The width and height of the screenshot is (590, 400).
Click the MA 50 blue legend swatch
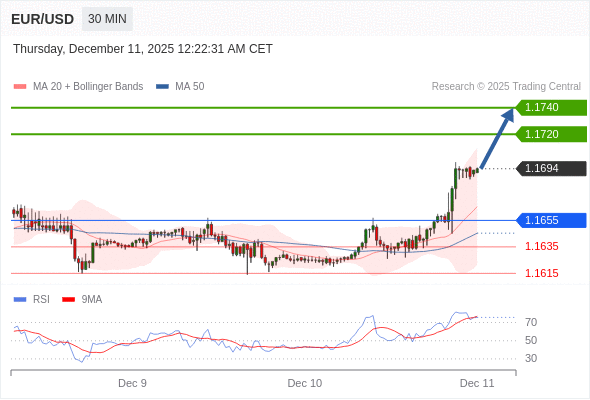coord(162,87)
